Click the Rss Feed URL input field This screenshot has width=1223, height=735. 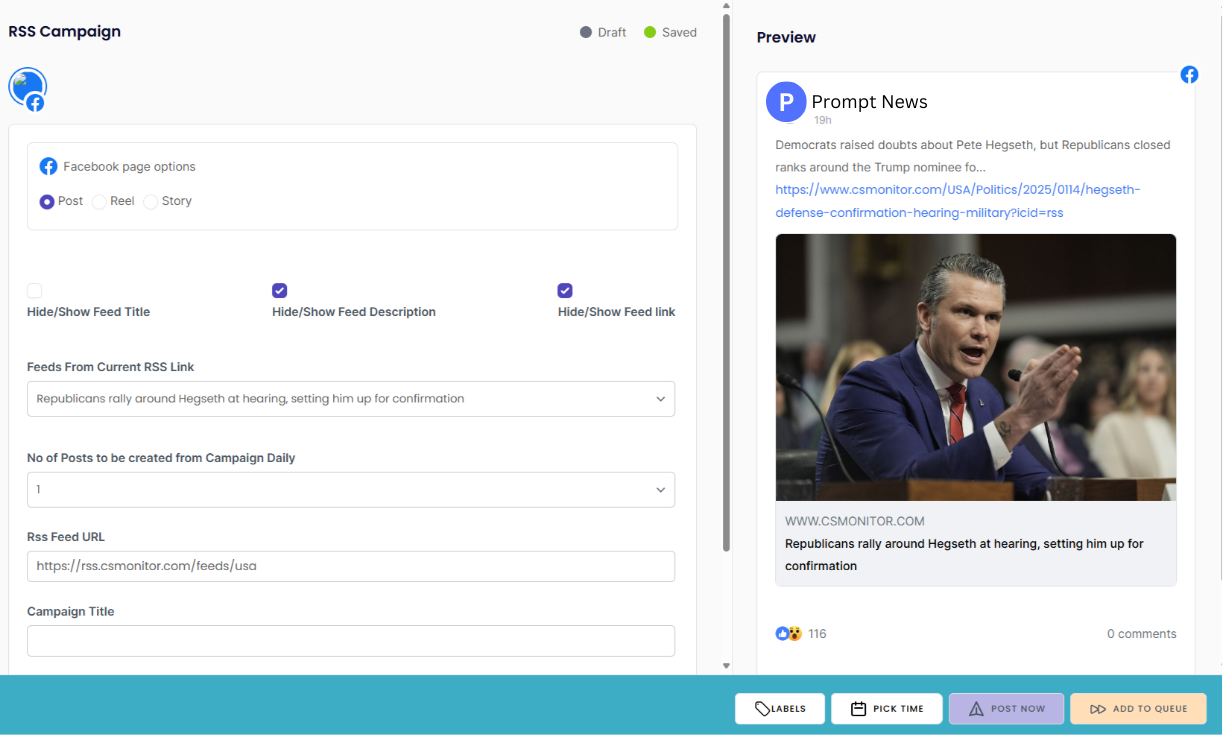[351, 566]
